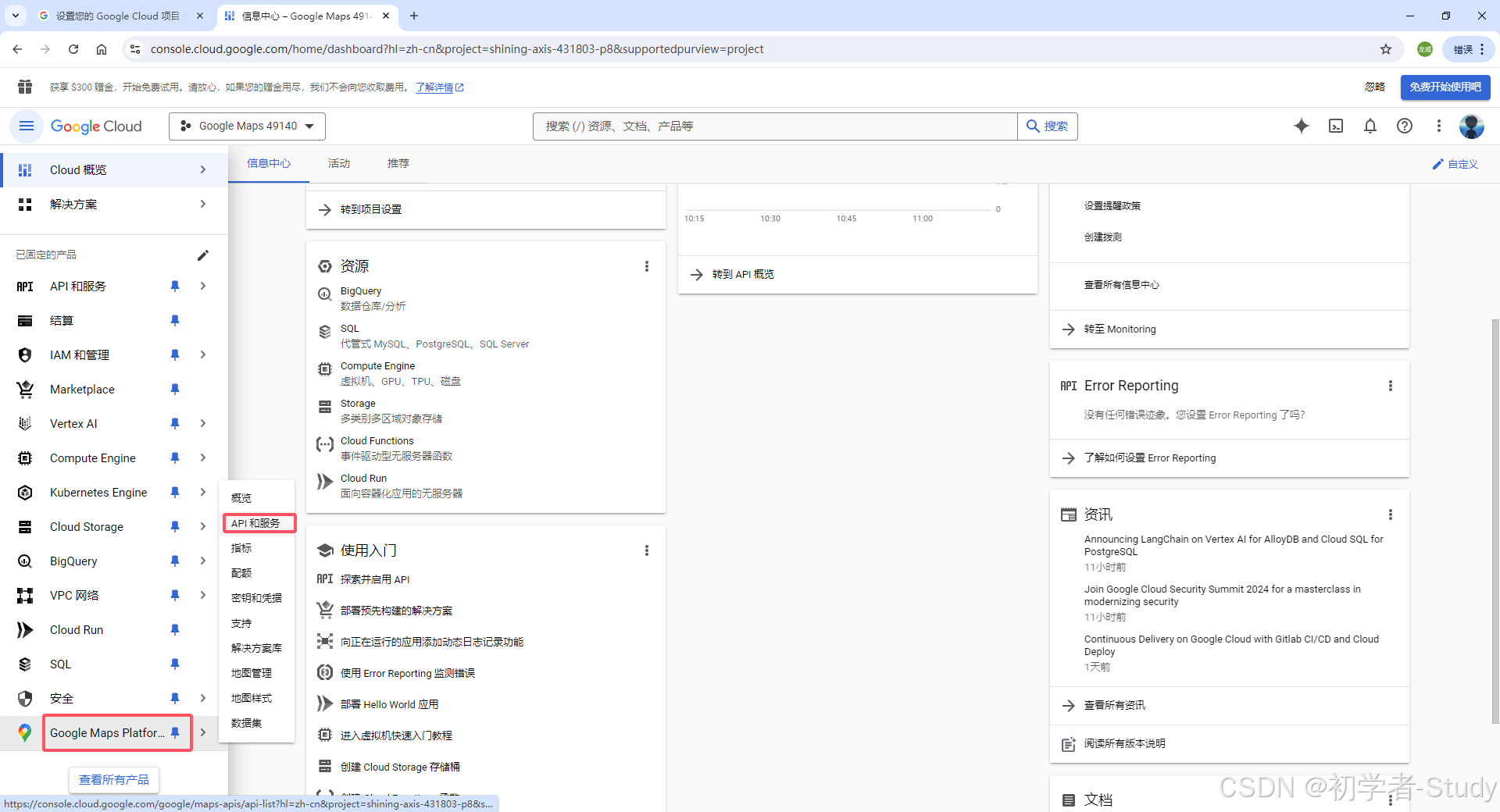
Task: Open the help question mark menu
Action: [x=1405, y=126]
